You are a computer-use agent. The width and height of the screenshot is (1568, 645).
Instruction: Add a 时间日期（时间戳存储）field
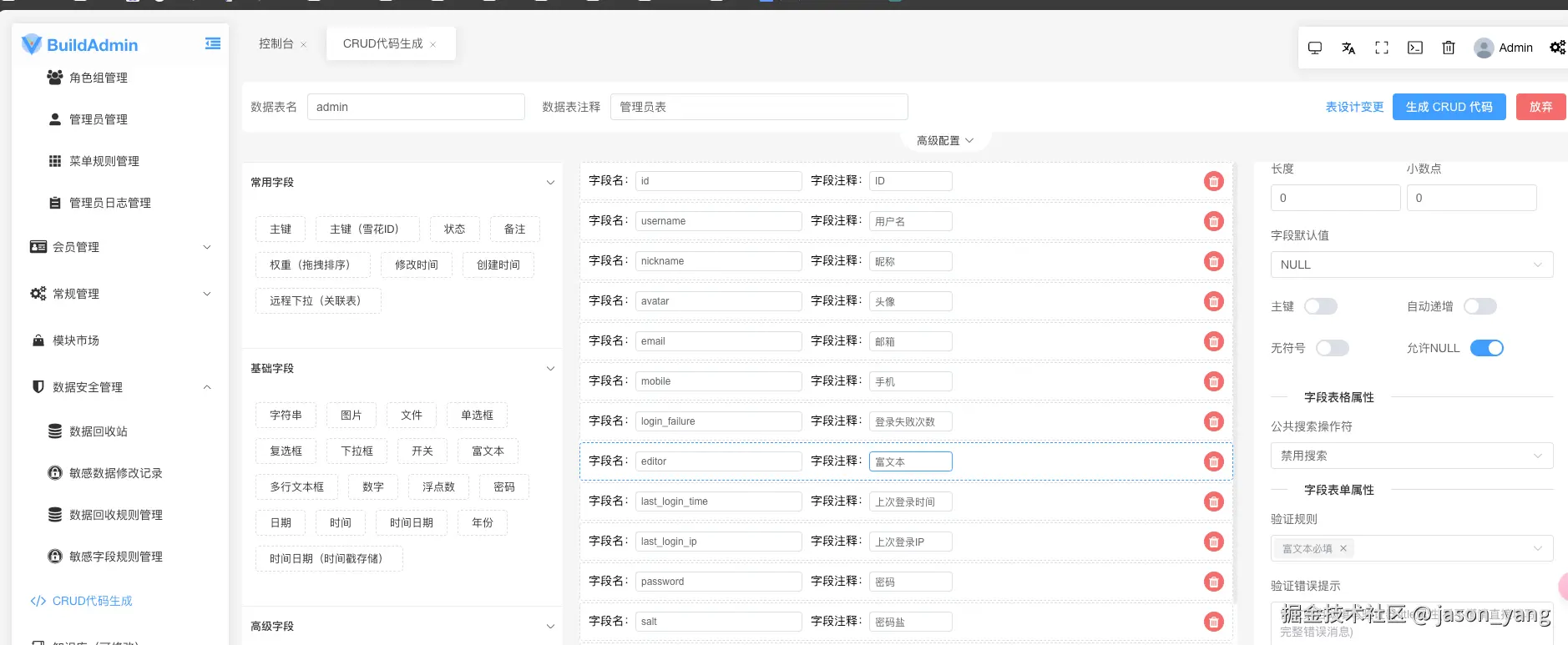click(329, 559)
